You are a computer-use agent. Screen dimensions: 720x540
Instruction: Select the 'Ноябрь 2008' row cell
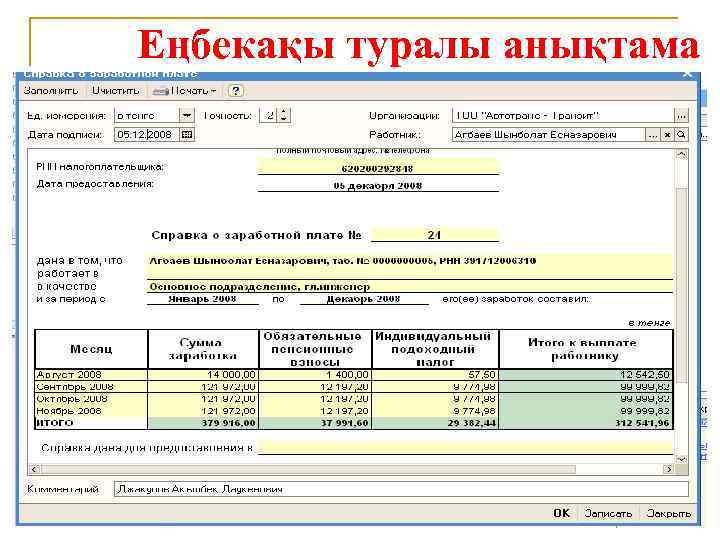(x=91, y=411)
